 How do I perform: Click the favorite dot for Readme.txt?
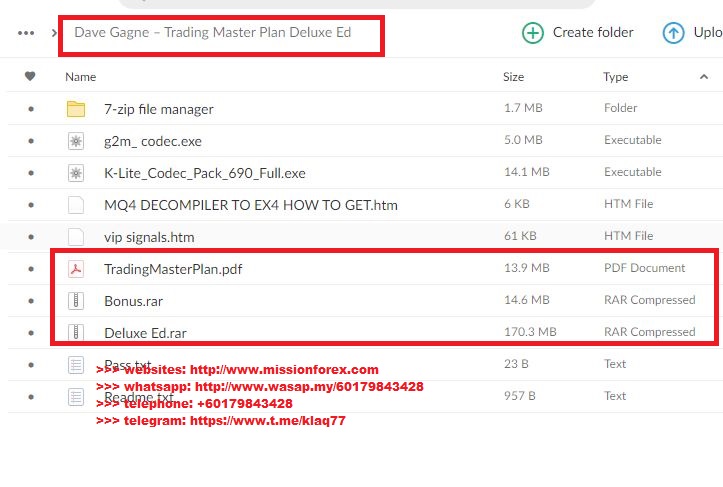(31, 397)
